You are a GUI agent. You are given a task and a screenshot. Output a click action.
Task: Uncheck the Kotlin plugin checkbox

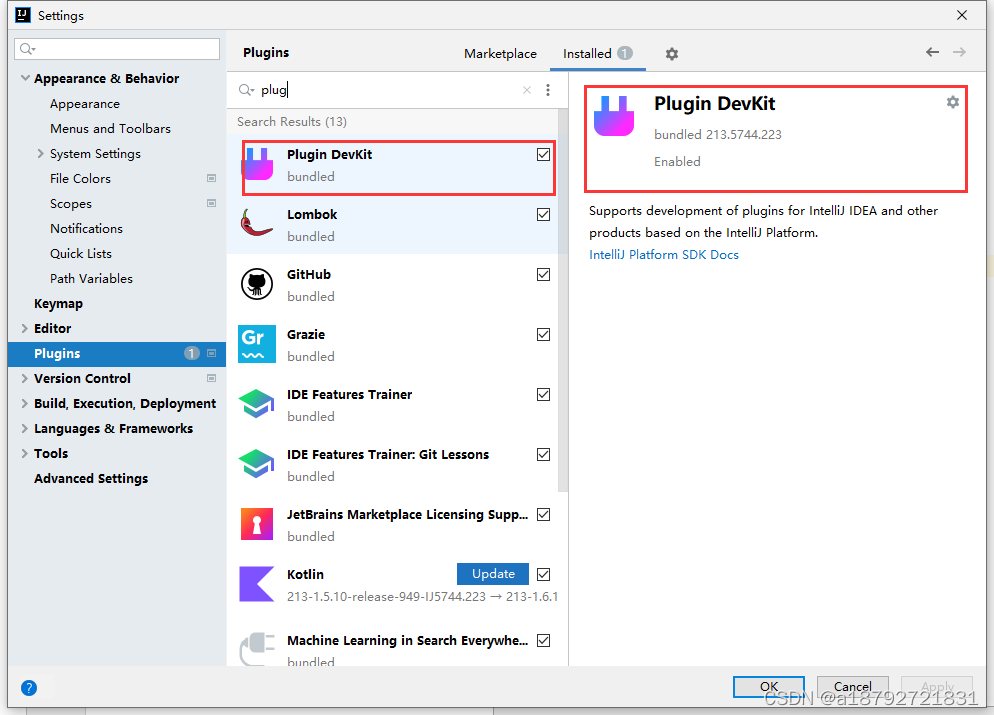[x=543, y=574]
